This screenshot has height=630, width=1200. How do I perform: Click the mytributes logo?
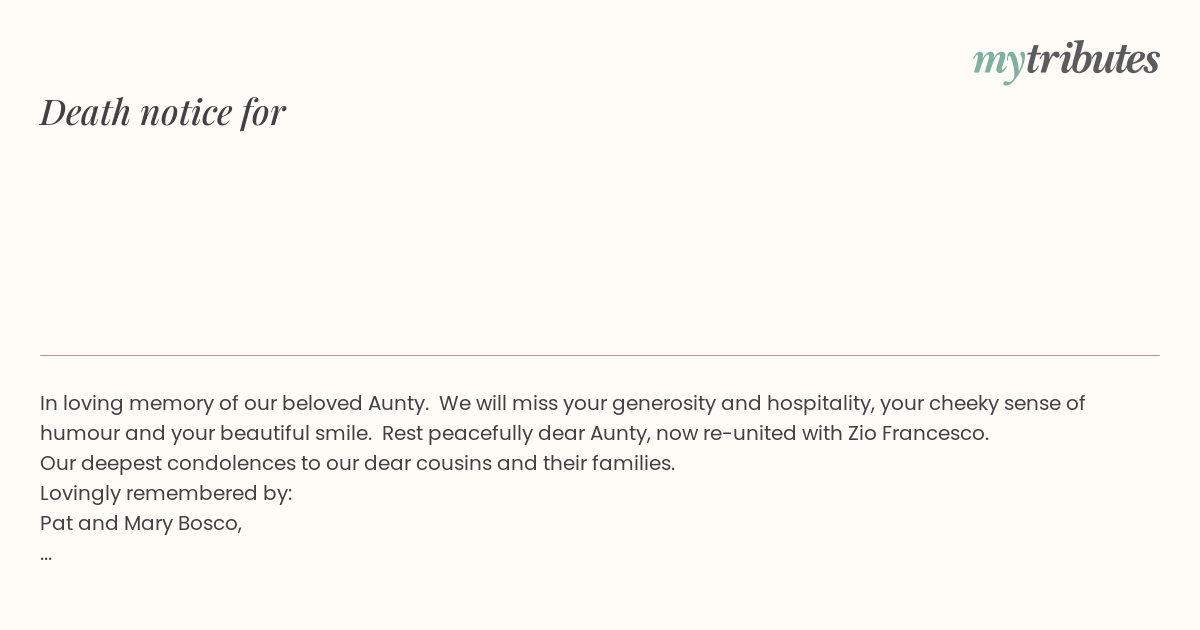coord(1066,60)
